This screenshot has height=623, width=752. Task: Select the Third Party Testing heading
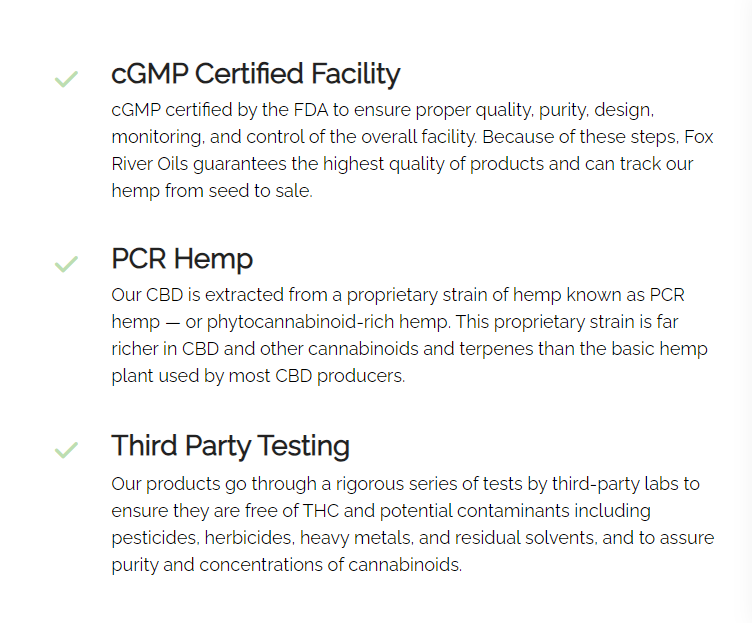(x=230, y=446)
